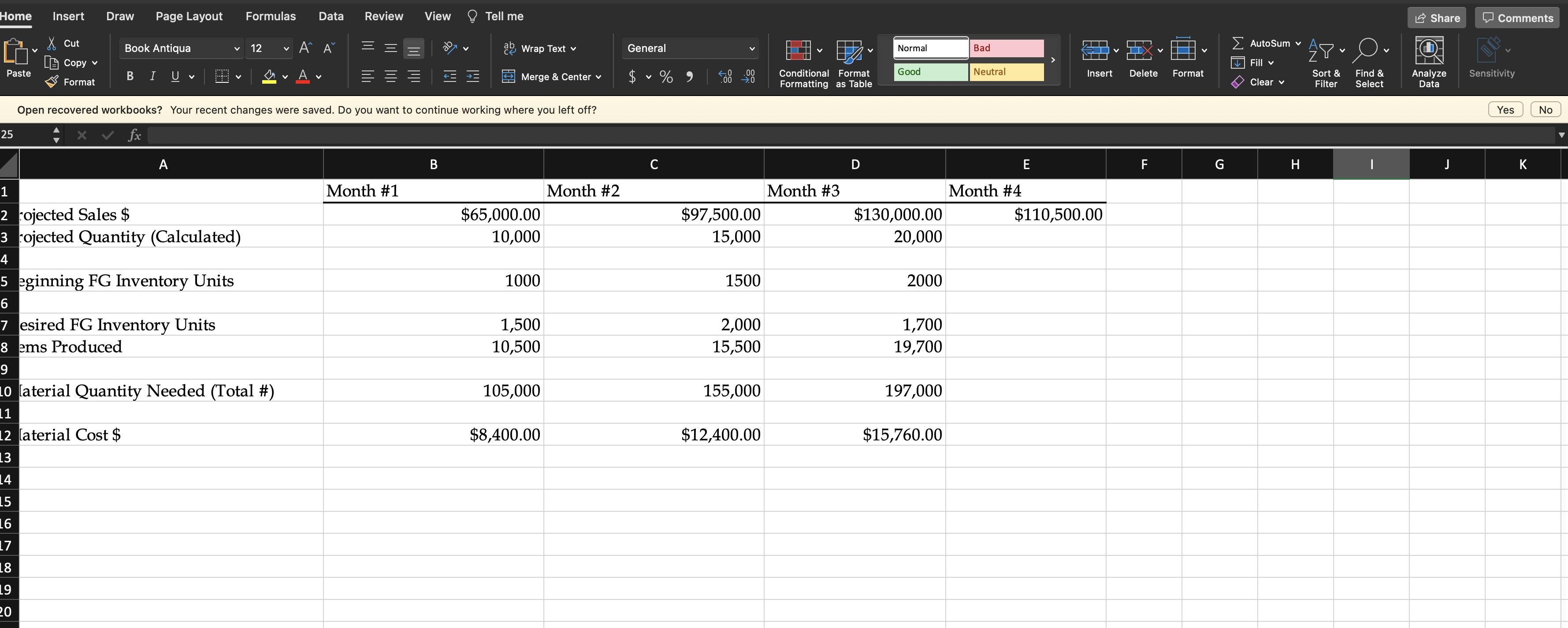Viewport: 1568px width, 628px height.
Task: Click Yes to open recovered workbooks
Action: tap(1505, 110)
